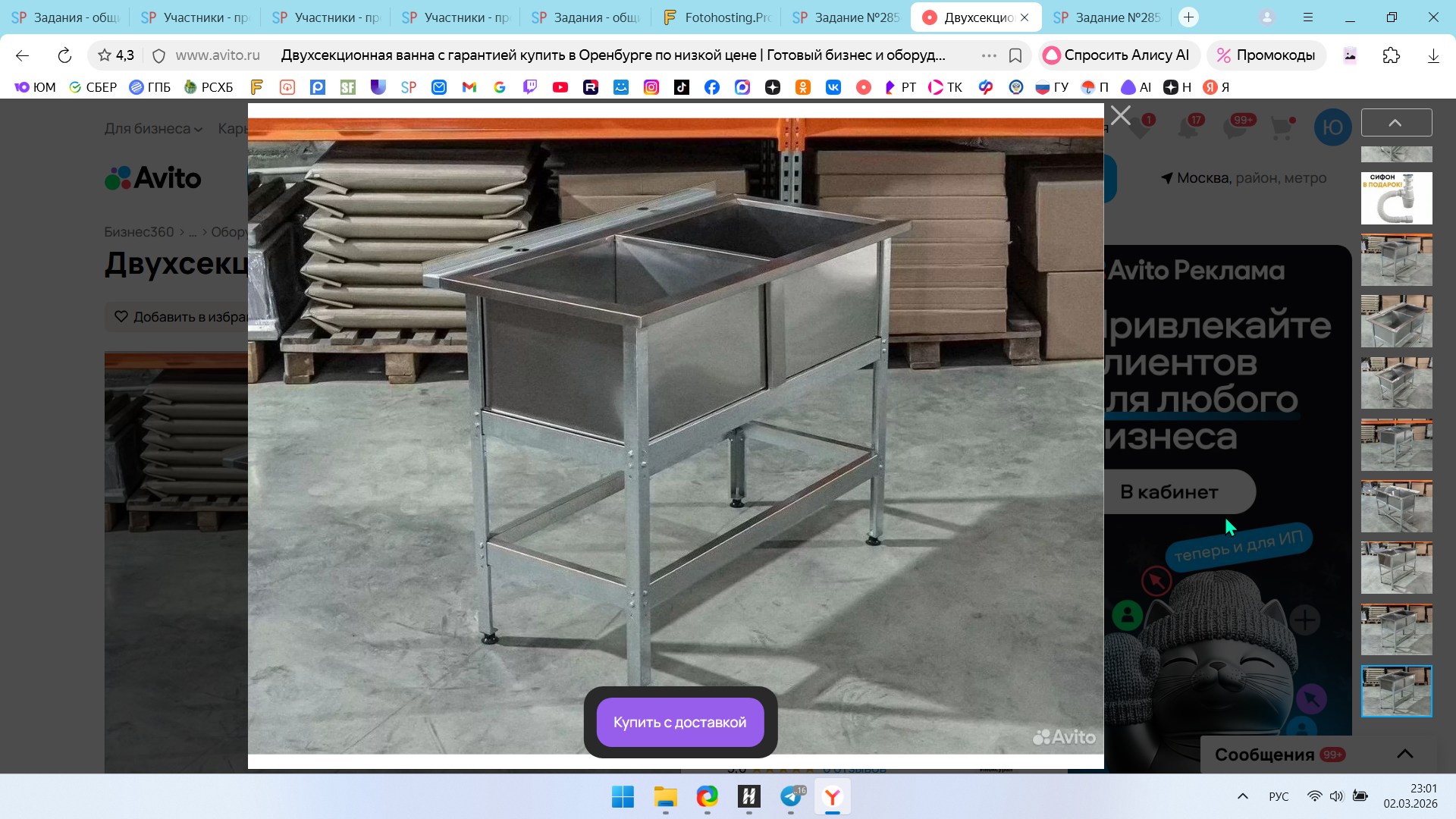
Task: Close the photo gallery overlay with X
Action: 1120,116
